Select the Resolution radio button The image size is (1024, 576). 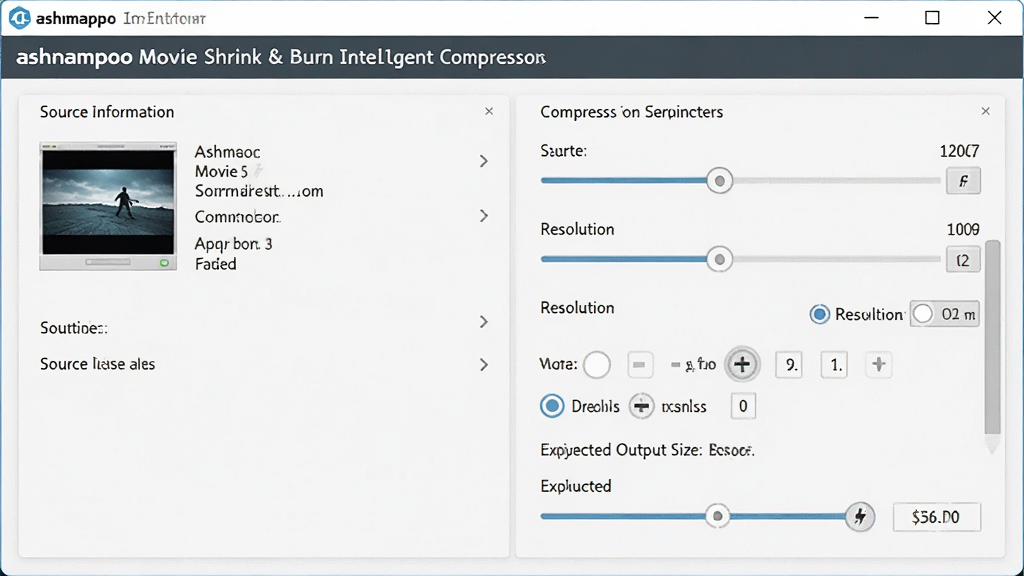point(819,314)
